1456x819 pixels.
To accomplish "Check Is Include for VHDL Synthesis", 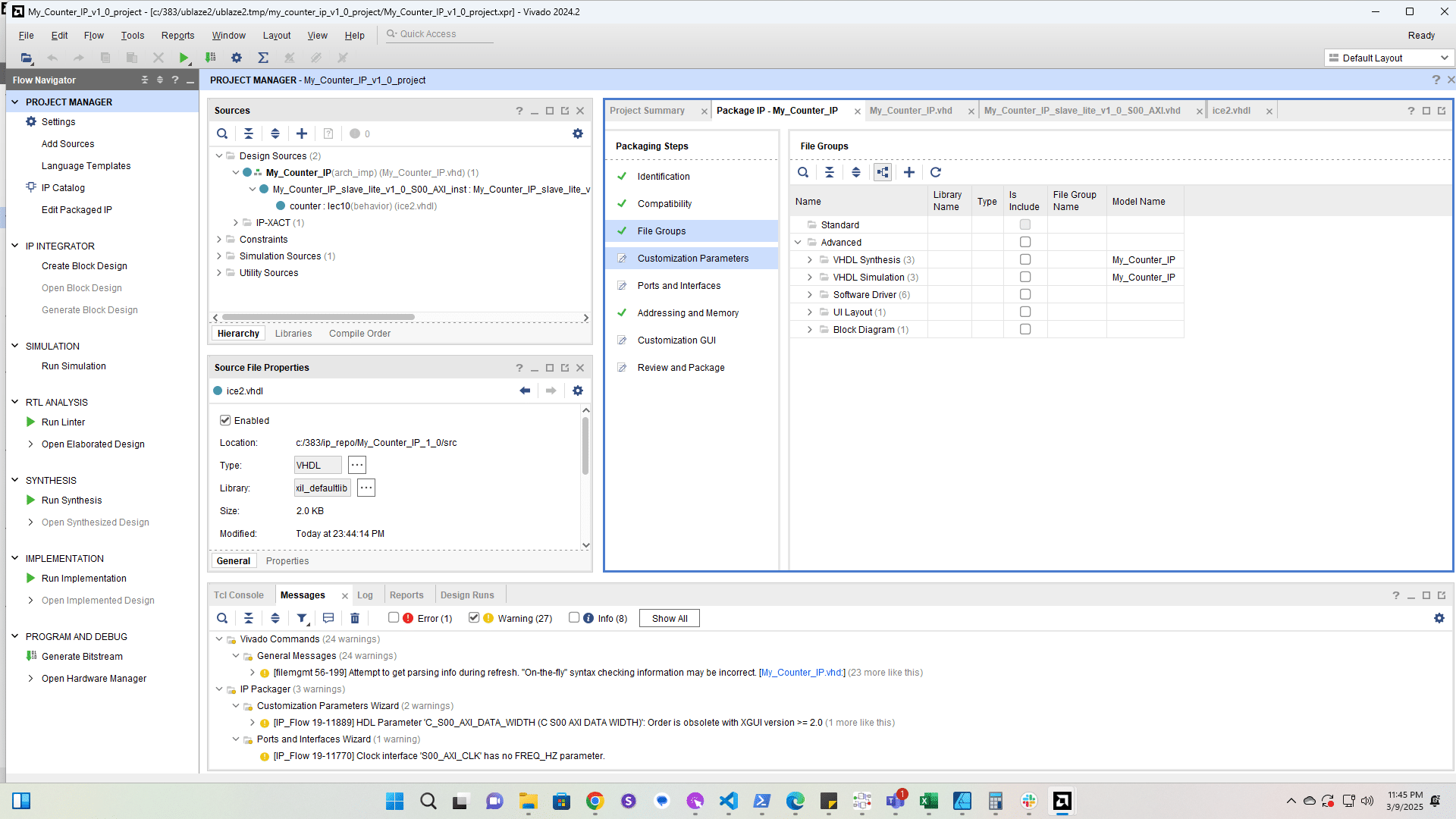I will pyautogui.click(x=1025, y=259).
